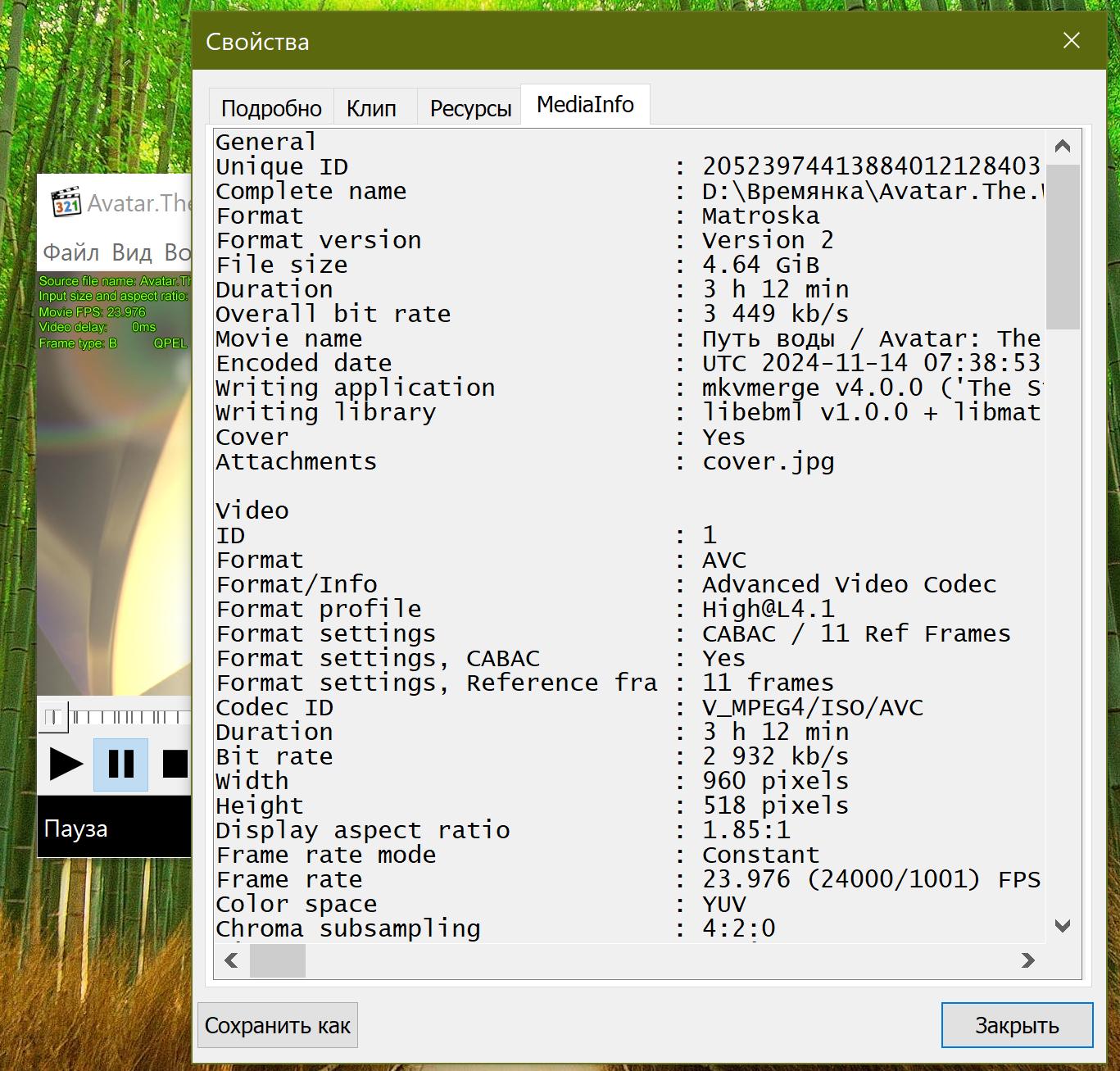Click the 'Chroma subsampling' label
Viewport: 1120px width, 1071px height.
348,928
